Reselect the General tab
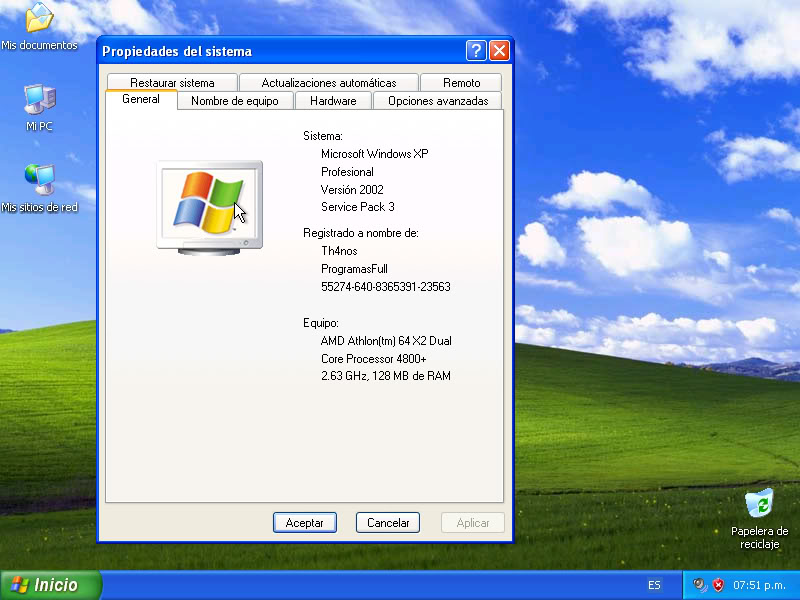The height and width of the screenshot is (600, 800). [x=140, y=100]
